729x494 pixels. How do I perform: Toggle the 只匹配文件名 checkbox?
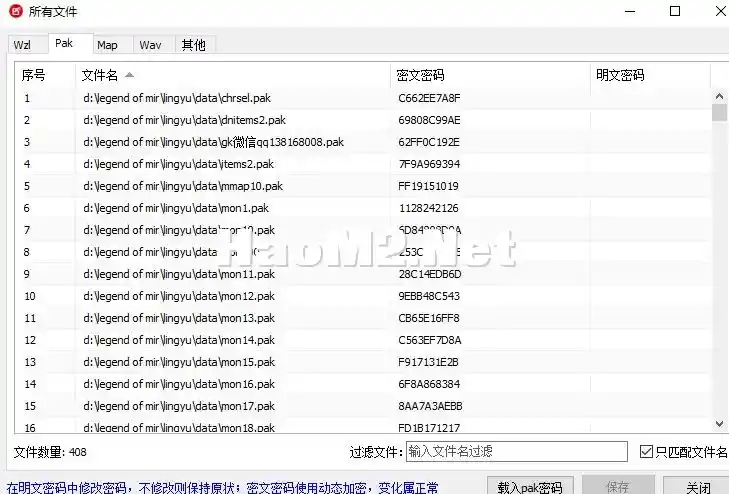[x=646, y=451]
